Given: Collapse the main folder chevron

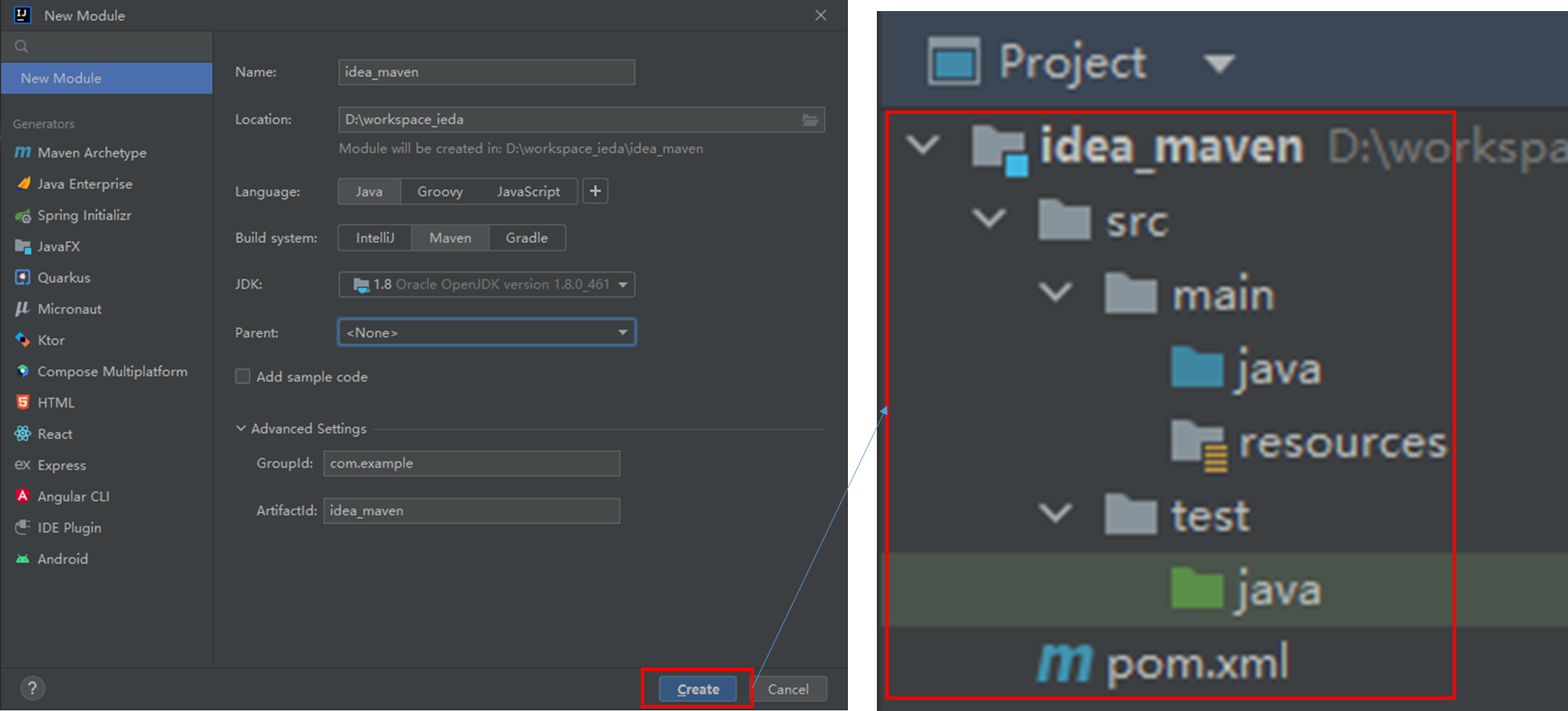Looking at the screenshot, I should pyautogui.click(x=1056, y=292).
